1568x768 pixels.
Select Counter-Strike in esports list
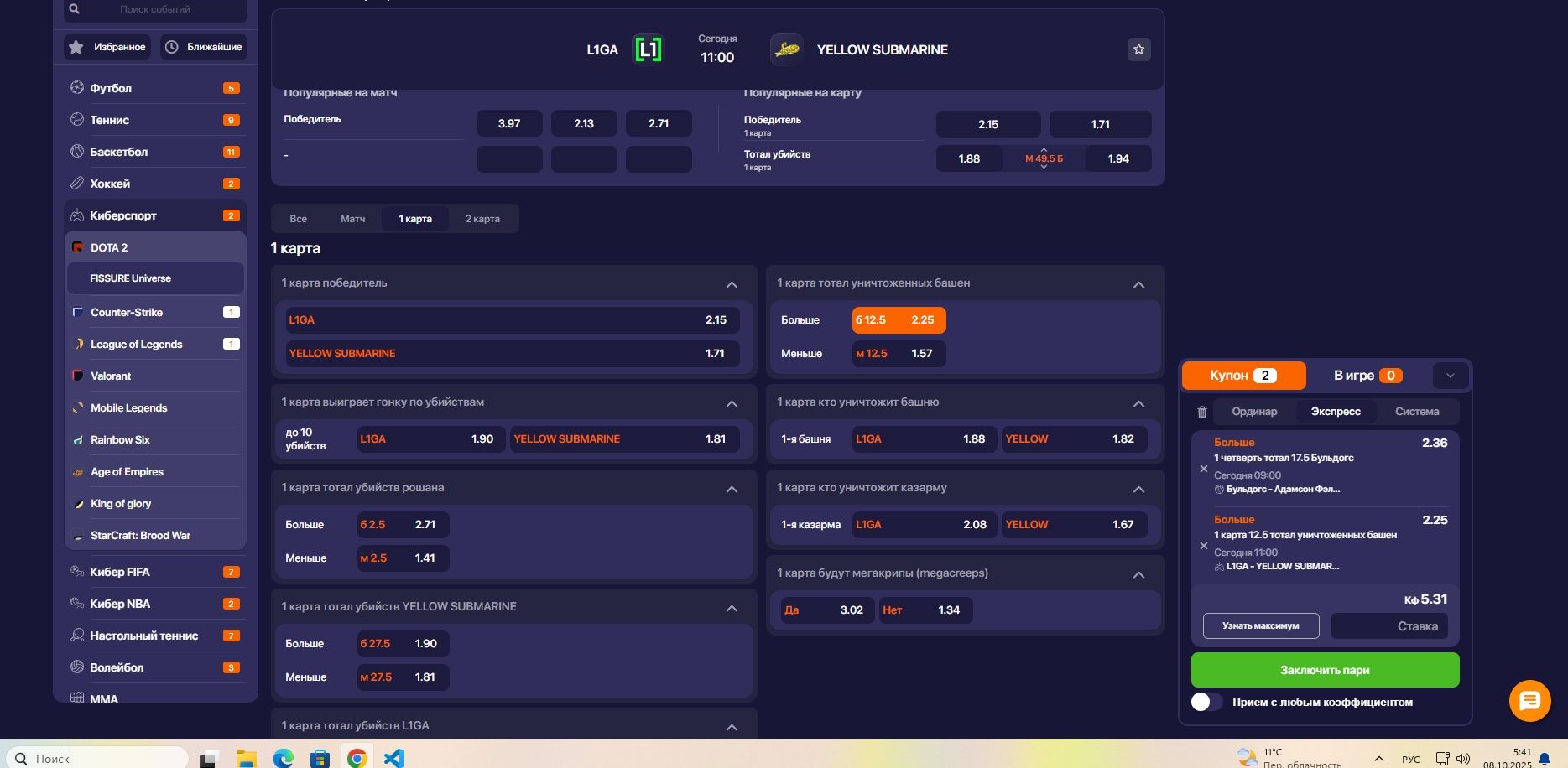127,312
